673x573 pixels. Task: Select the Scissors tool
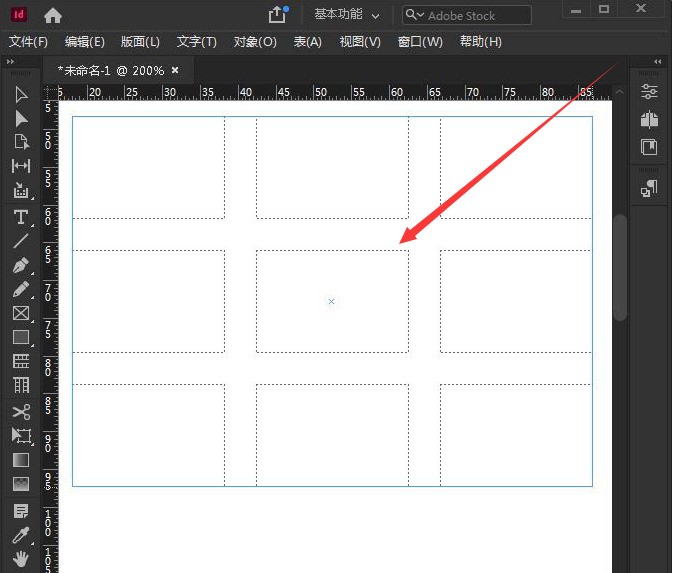point(21,411)
